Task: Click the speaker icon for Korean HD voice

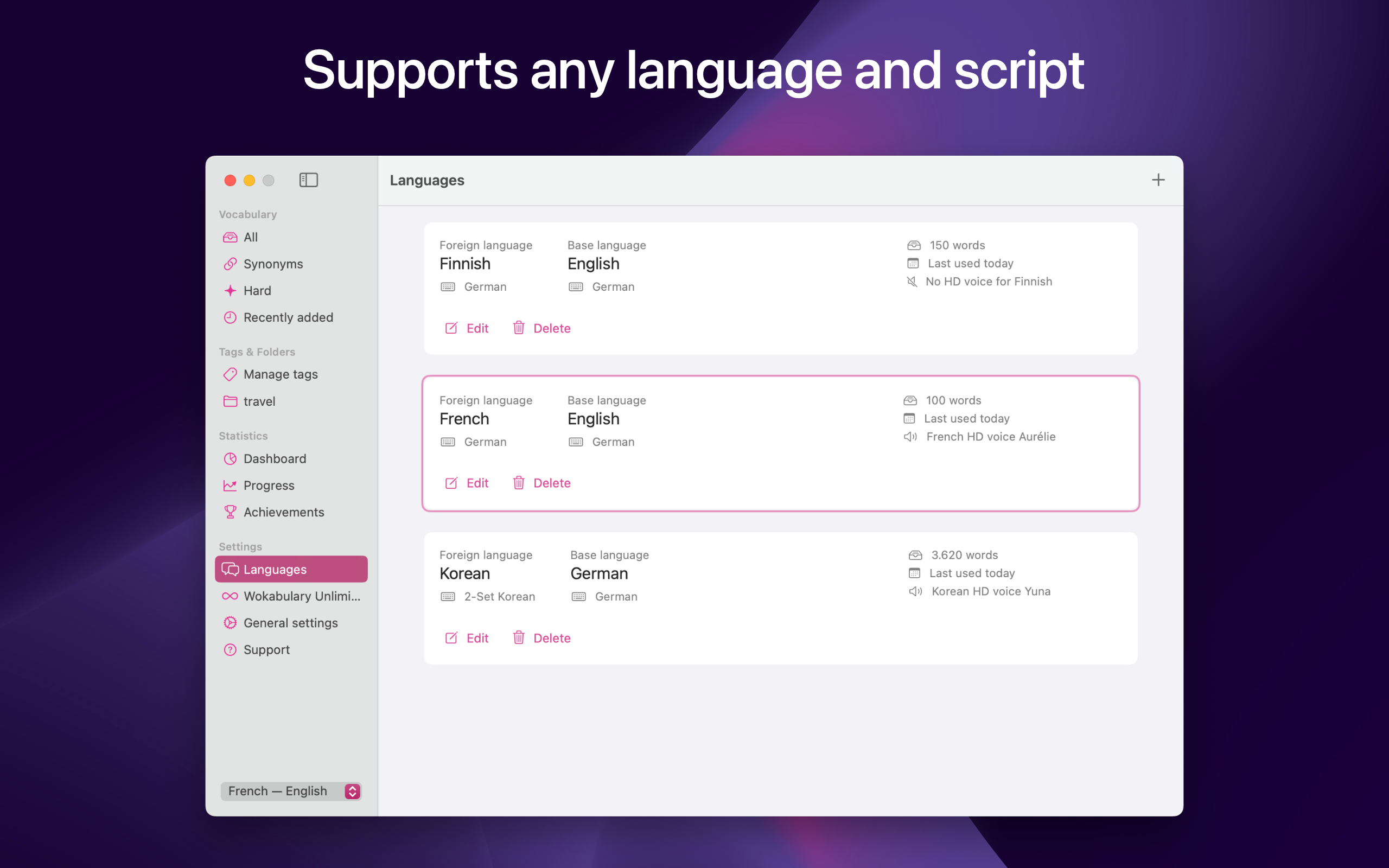Action: coord(915,592)
